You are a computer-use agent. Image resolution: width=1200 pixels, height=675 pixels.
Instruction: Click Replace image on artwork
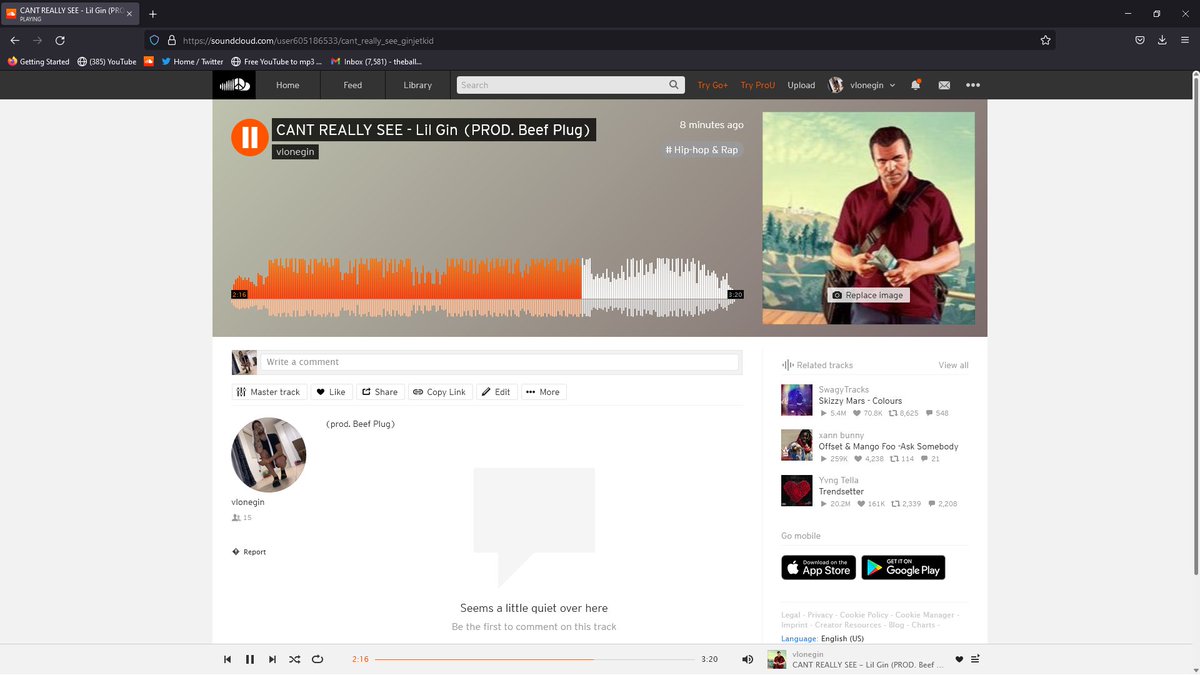868,295
